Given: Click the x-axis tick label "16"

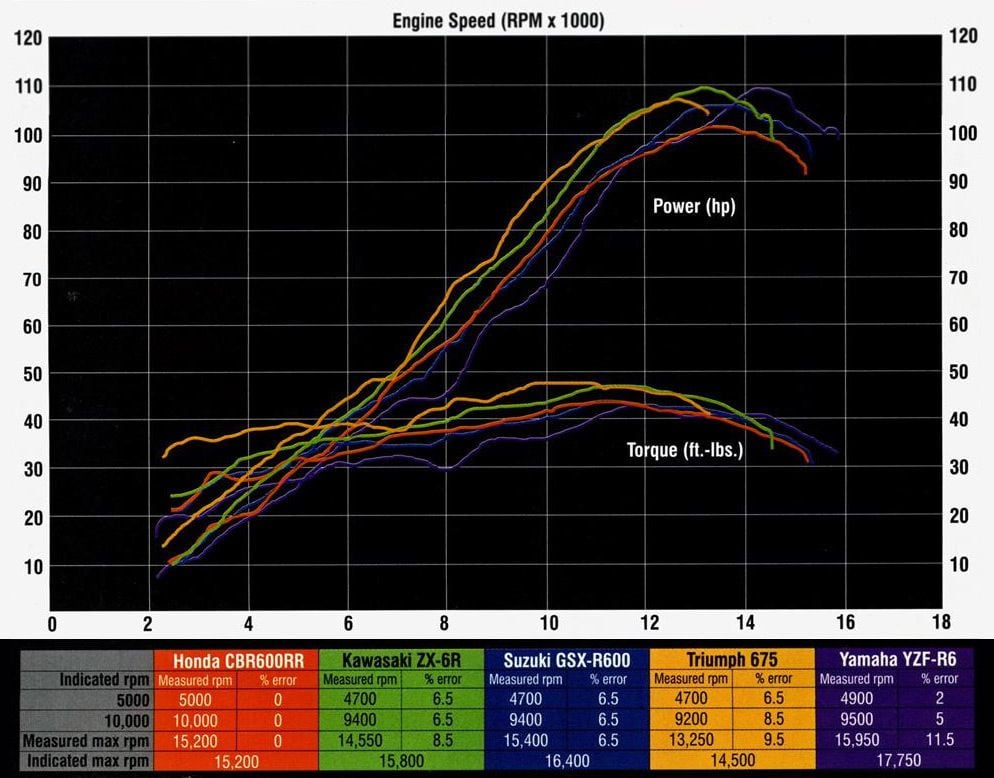Looking at the screenshot, I should tap(845, 623).
